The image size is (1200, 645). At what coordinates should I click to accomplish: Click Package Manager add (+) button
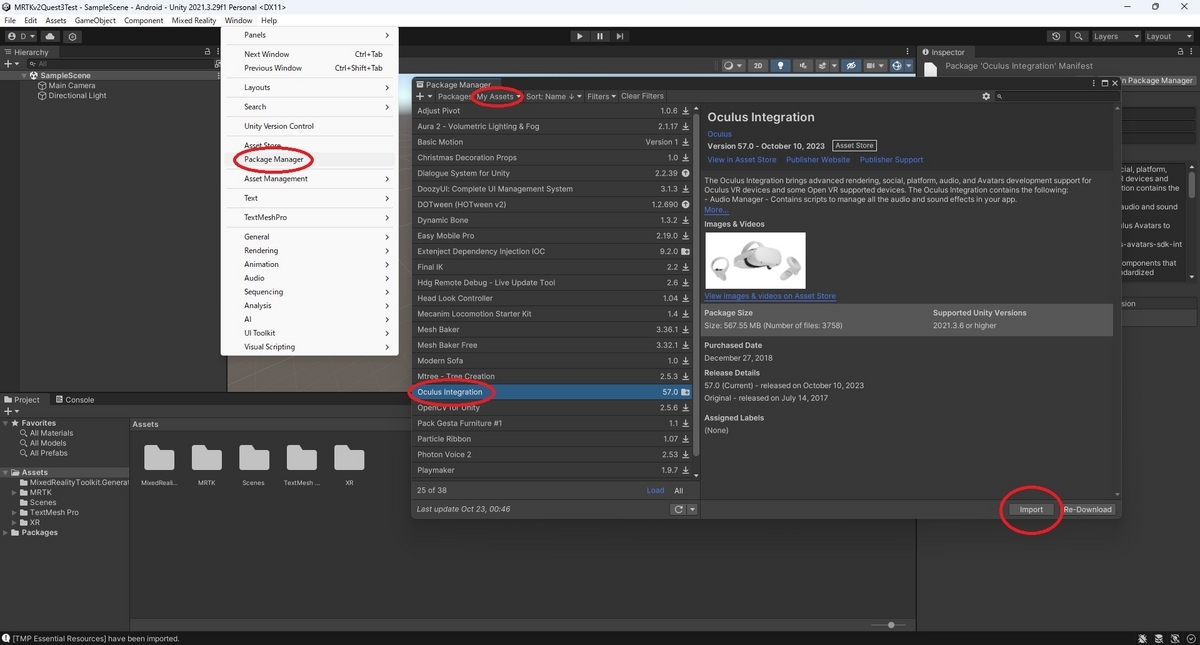pos(423,96)
